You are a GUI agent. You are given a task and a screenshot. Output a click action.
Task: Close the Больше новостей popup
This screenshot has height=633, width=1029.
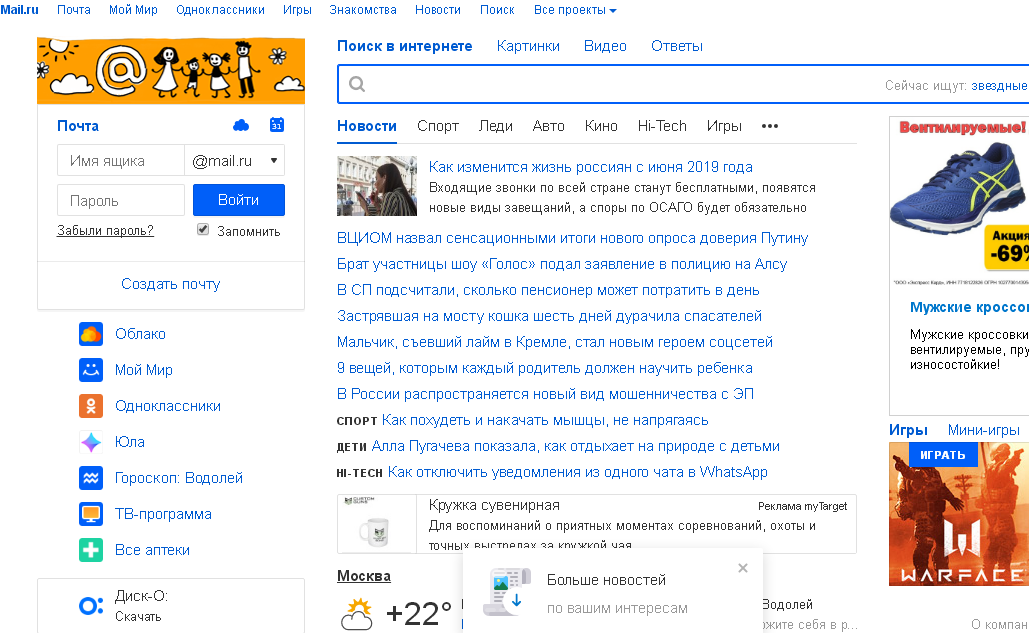742,568
